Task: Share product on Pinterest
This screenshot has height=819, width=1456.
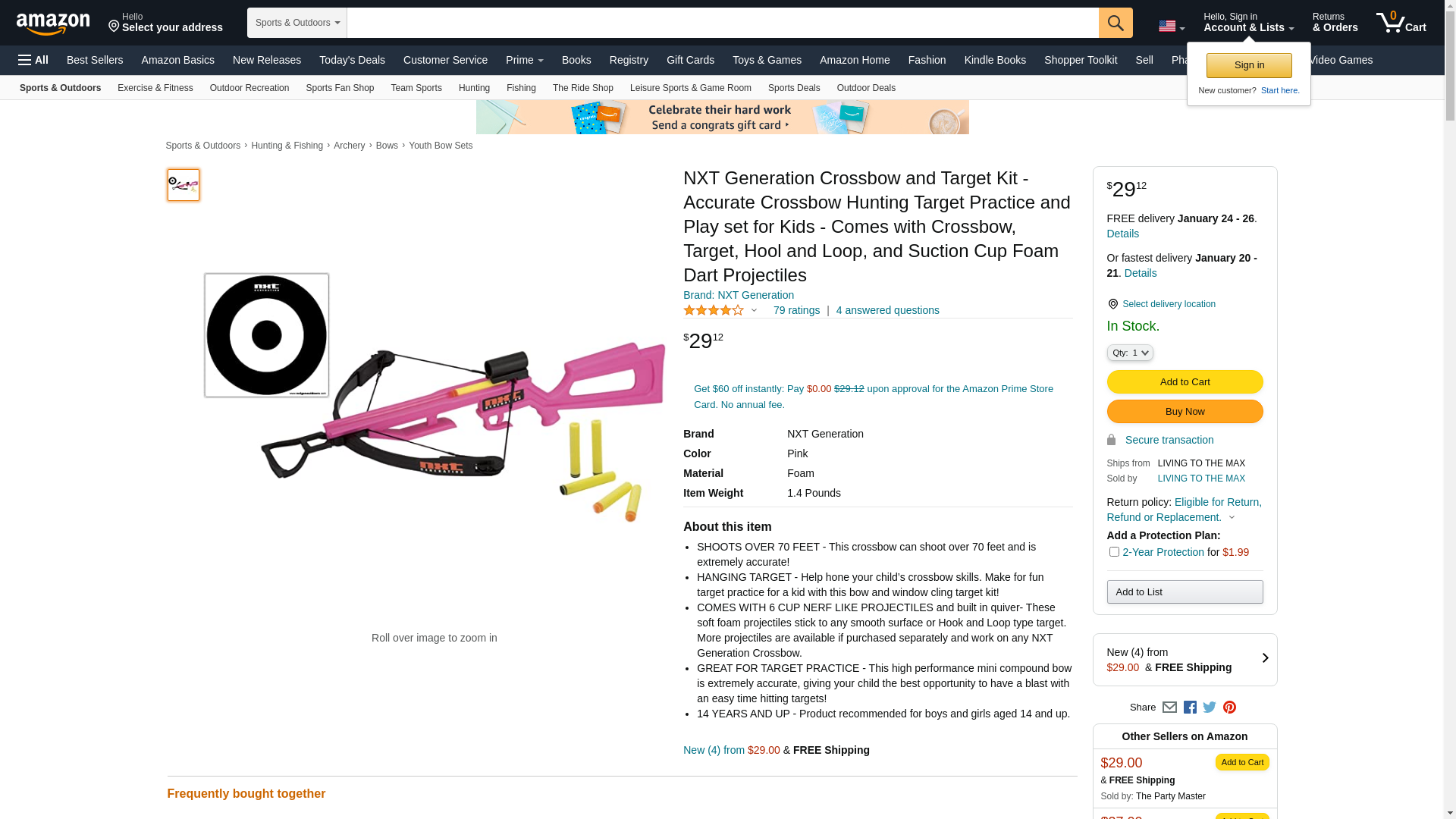Action: [x=1229, y=708]
